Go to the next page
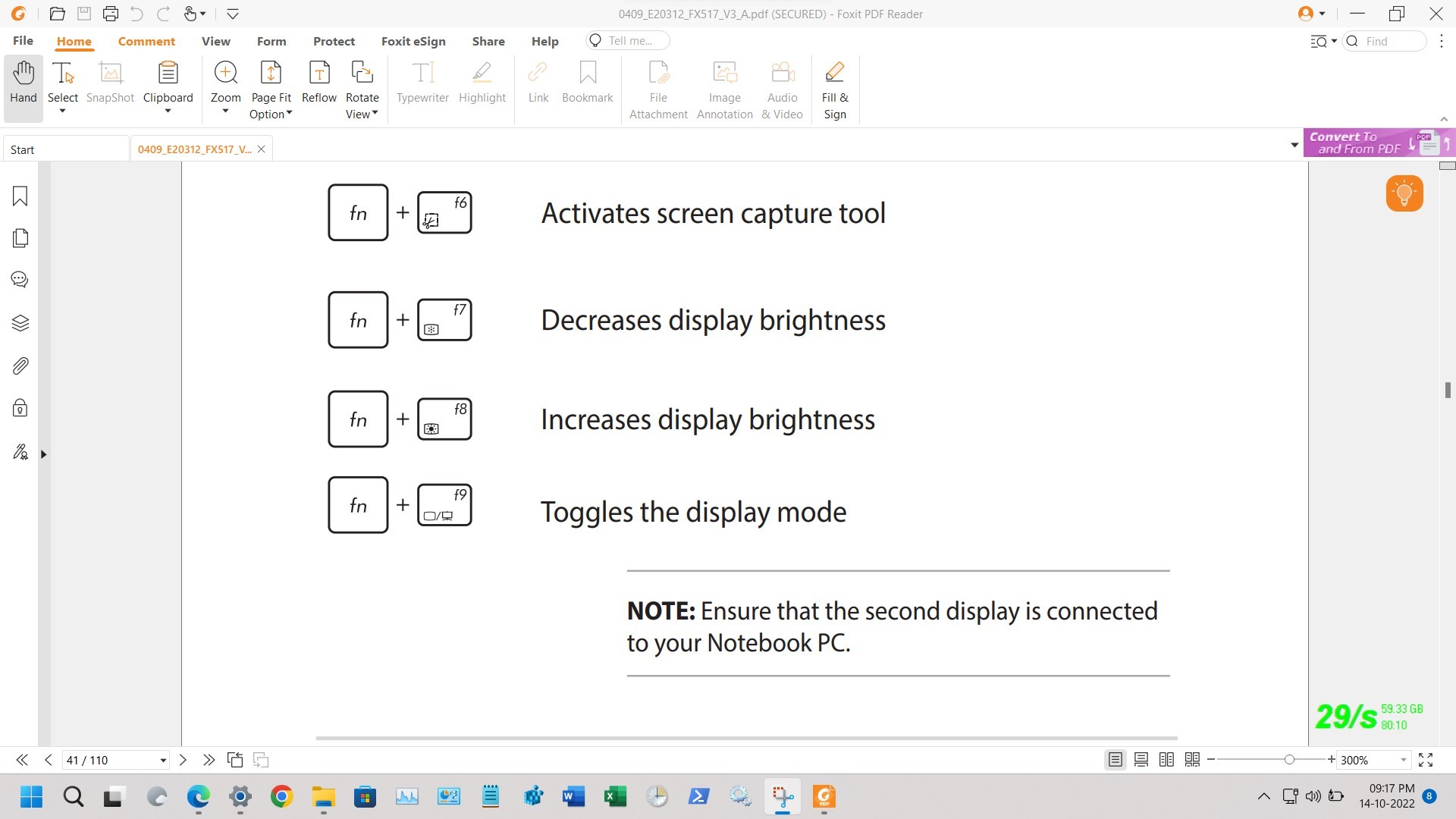This screenshot has height=819, width=1456. point(183,760)
